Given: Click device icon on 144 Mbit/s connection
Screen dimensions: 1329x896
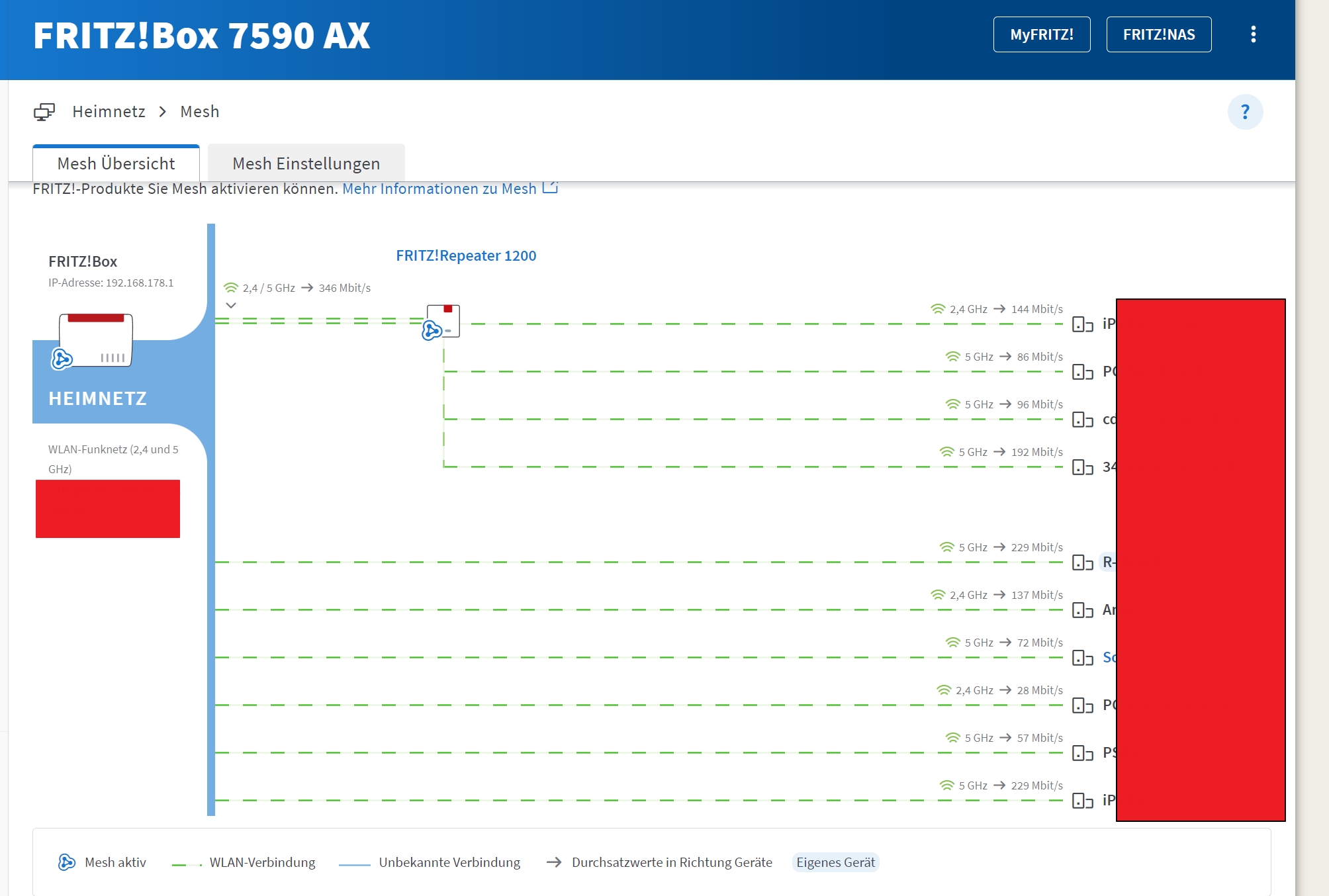Looking at the screenshot, I should 1082,324.
